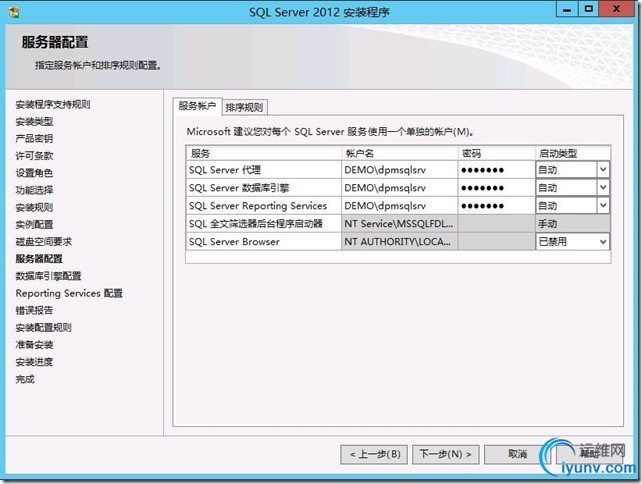
Task: Select the SQL Server Reporting Services service cell
Action: [x=263, y=206]
